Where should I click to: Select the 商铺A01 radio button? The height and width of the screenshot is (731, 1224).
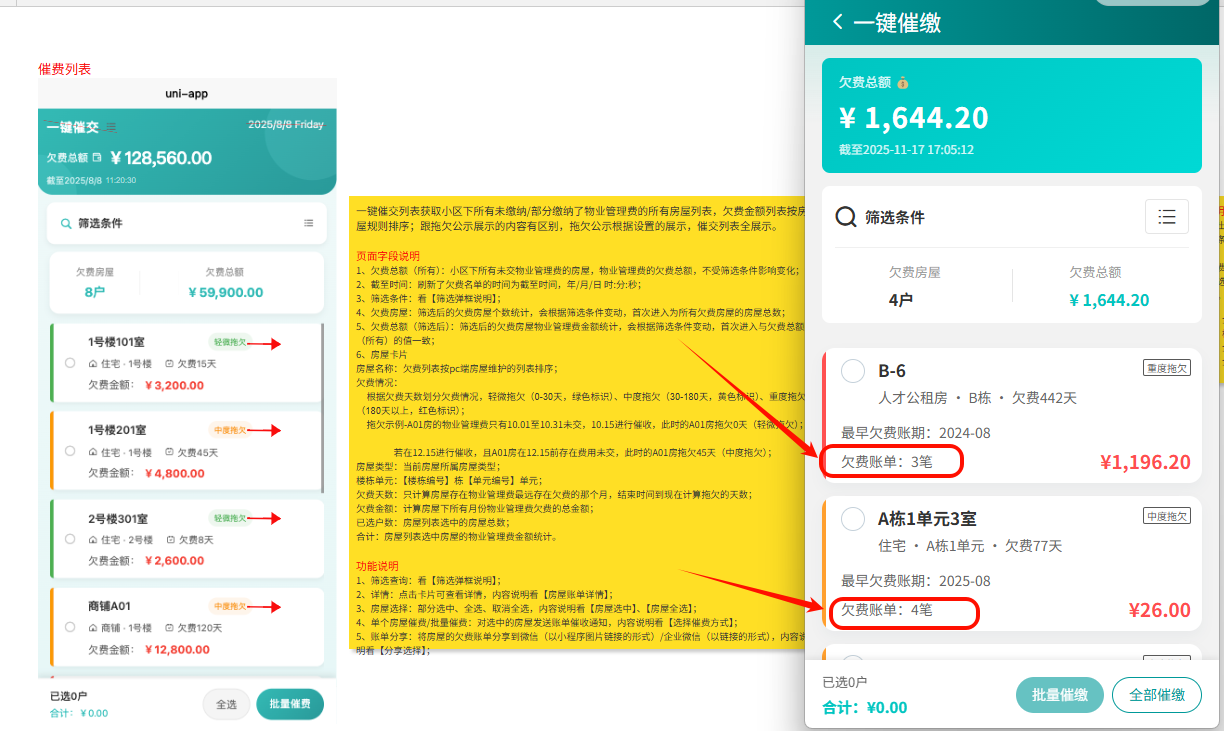69,627
